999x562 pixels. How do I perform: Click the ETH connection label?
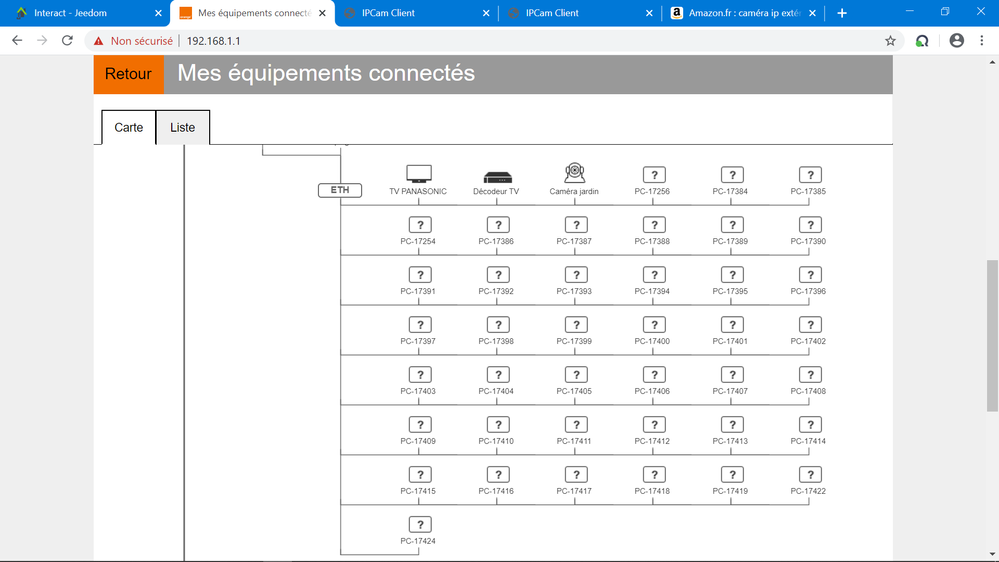click(340, 190)
